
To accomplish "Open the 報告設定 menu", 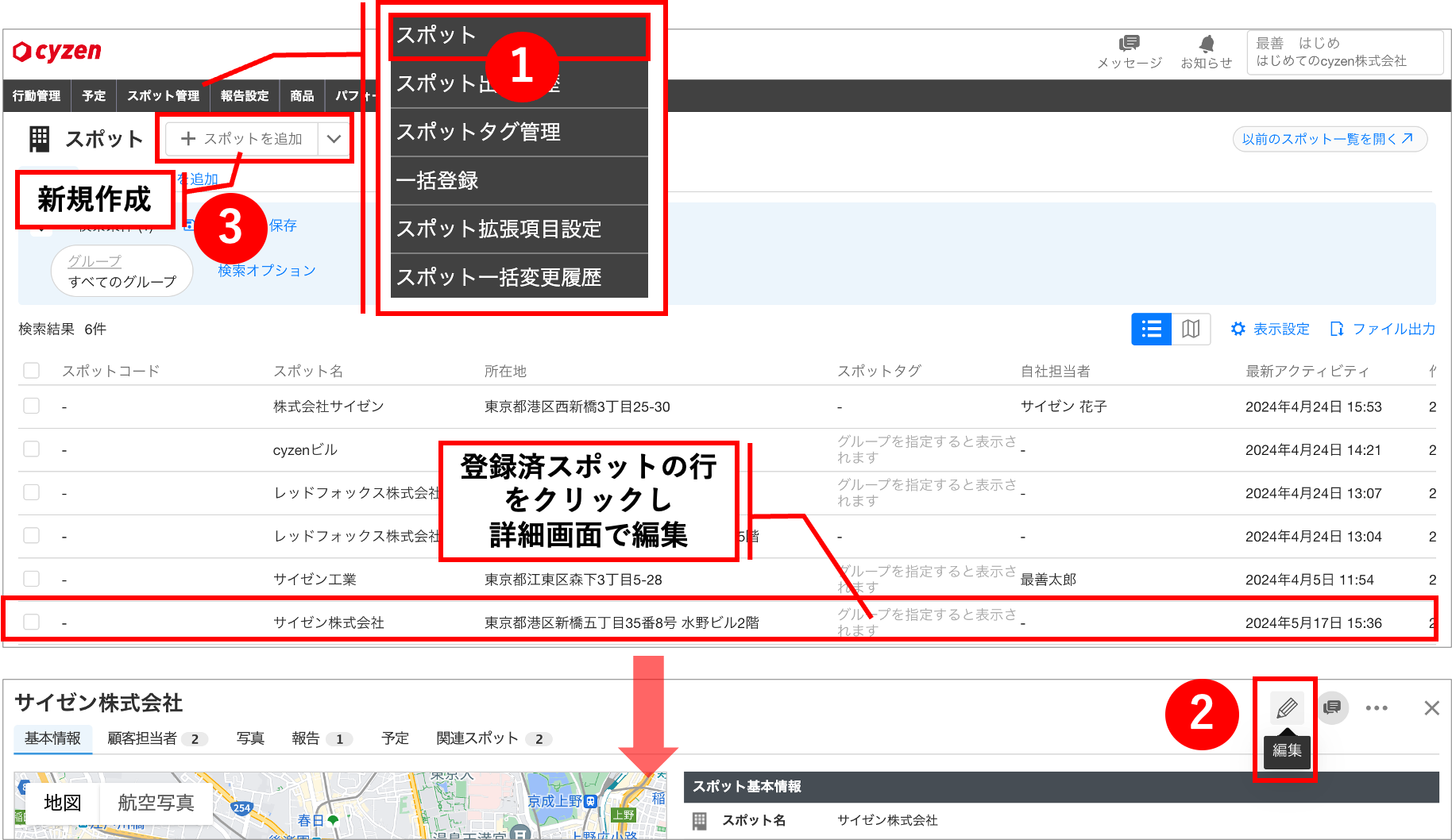I will (245, 96).
